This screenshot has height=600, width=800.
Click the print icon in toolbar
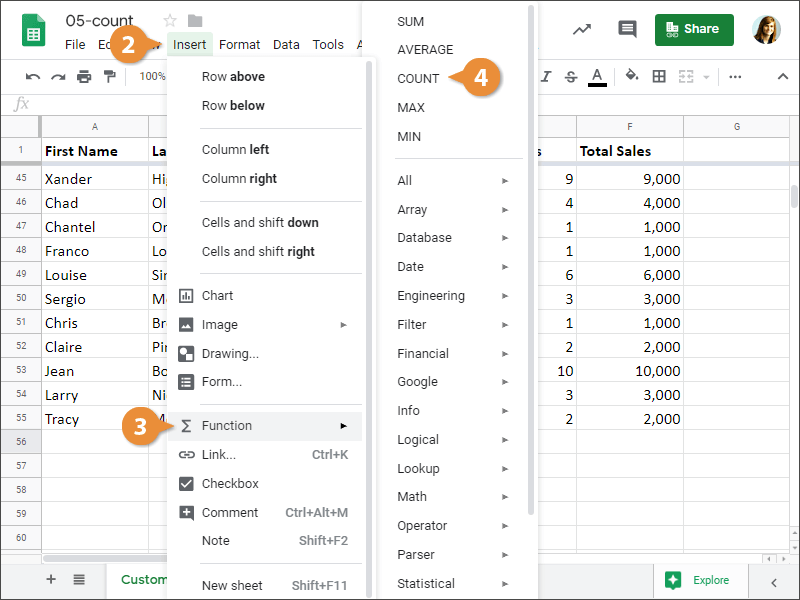click(84, 77)
